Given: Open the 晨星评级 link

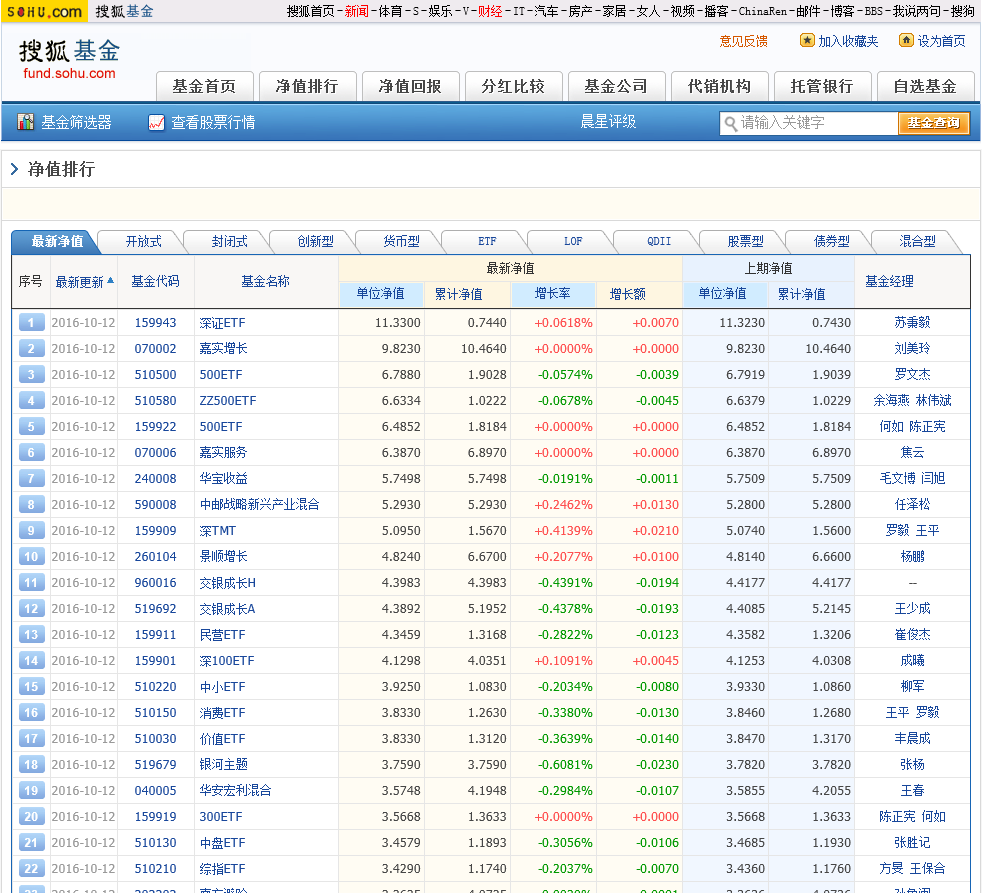Looking at the screenshot, I should (608, 121).
